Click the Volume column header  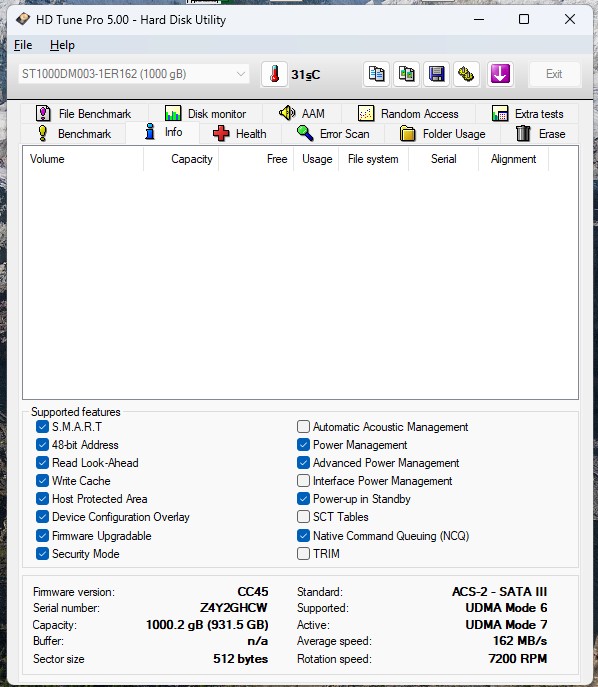click(x=83, y=159)
